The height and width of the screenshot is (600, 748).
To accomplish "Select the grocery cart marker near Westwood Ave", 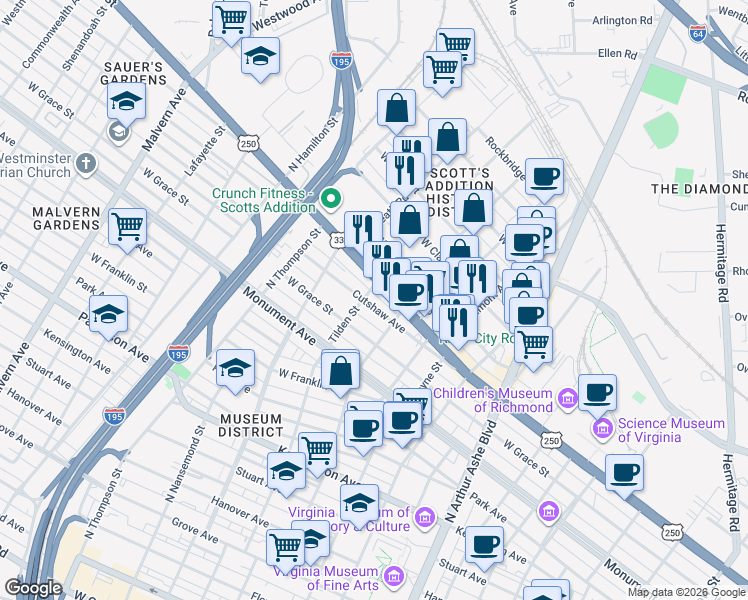I will [x=231, y=20].
